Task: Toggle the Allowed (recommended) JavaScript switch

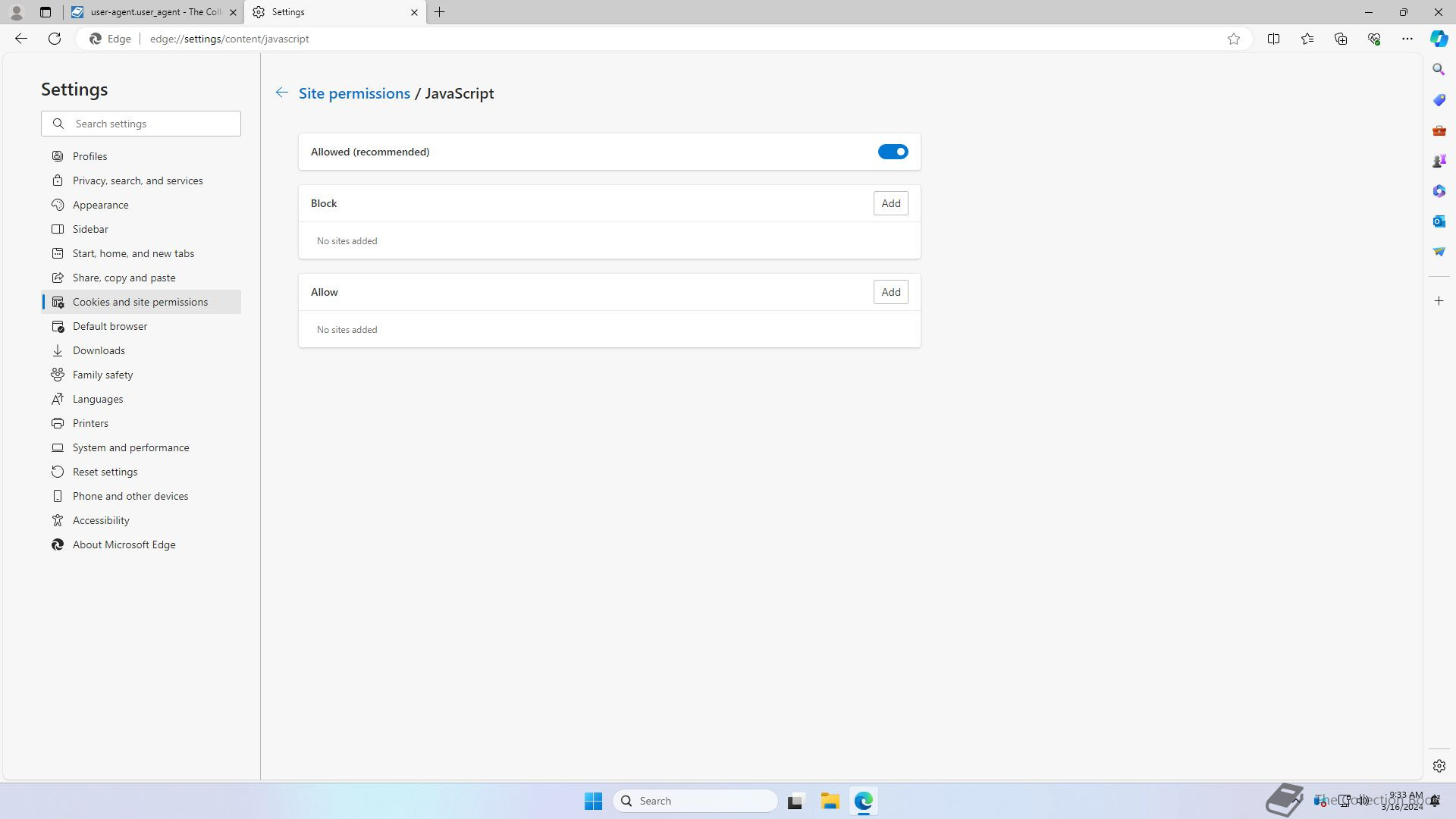Action: [x=893, y=152]
